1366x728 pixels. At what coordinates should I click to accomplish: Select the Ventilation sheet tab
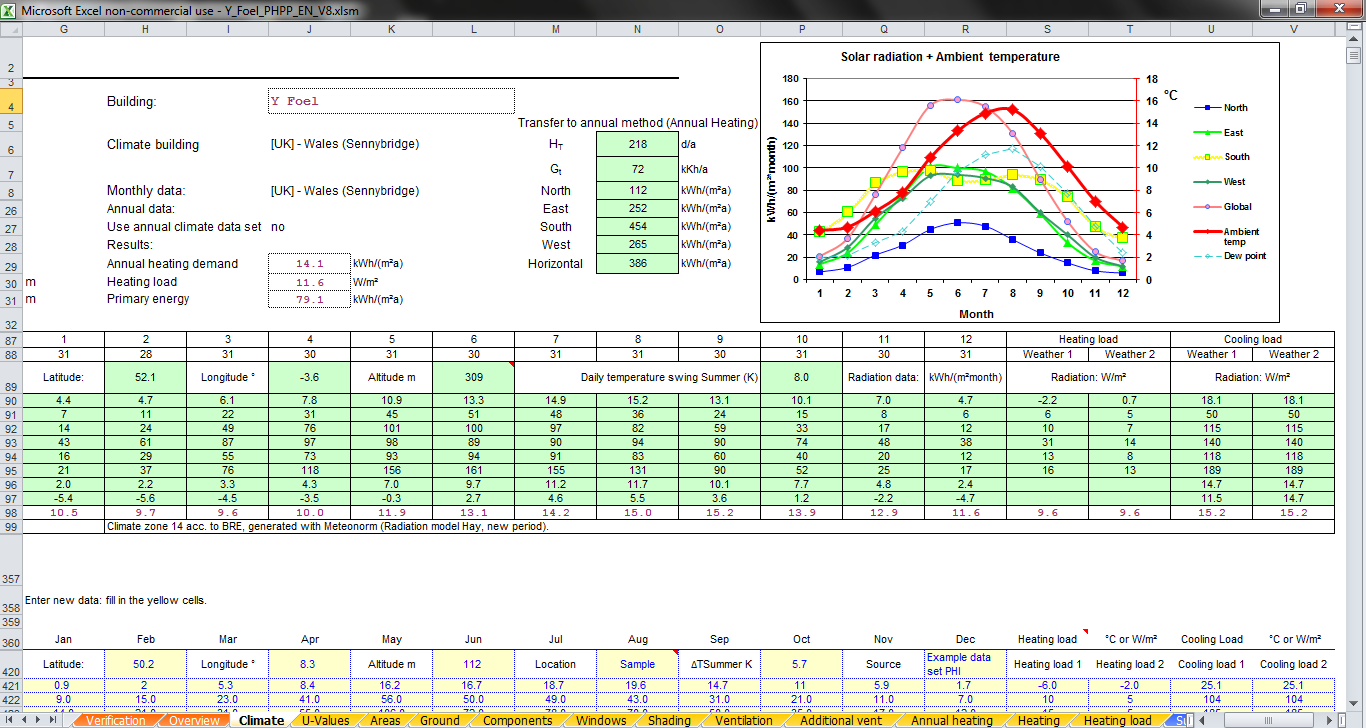coord(743,720)
